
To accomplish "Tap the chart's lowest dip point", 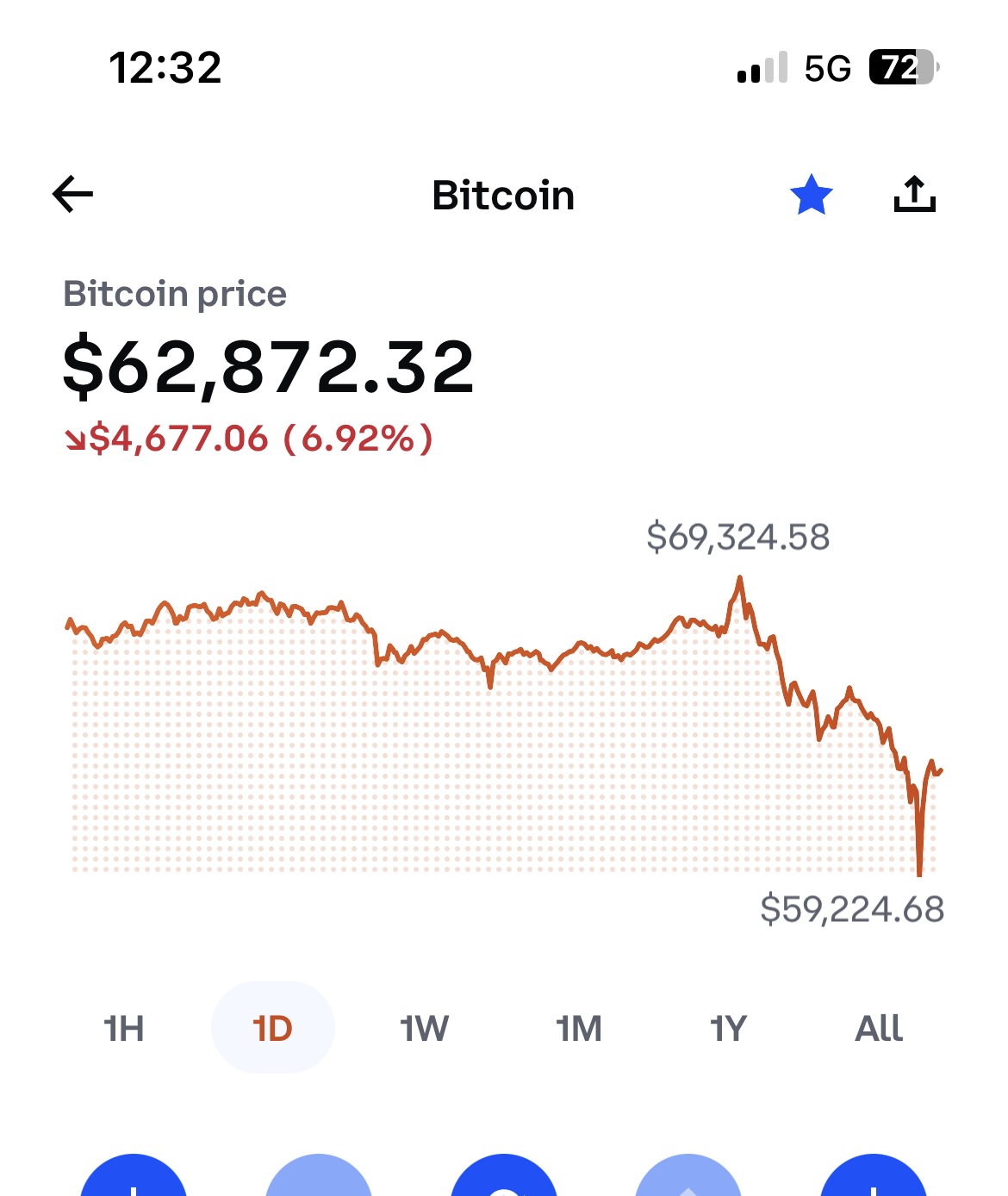I will (x=919, y=872).
